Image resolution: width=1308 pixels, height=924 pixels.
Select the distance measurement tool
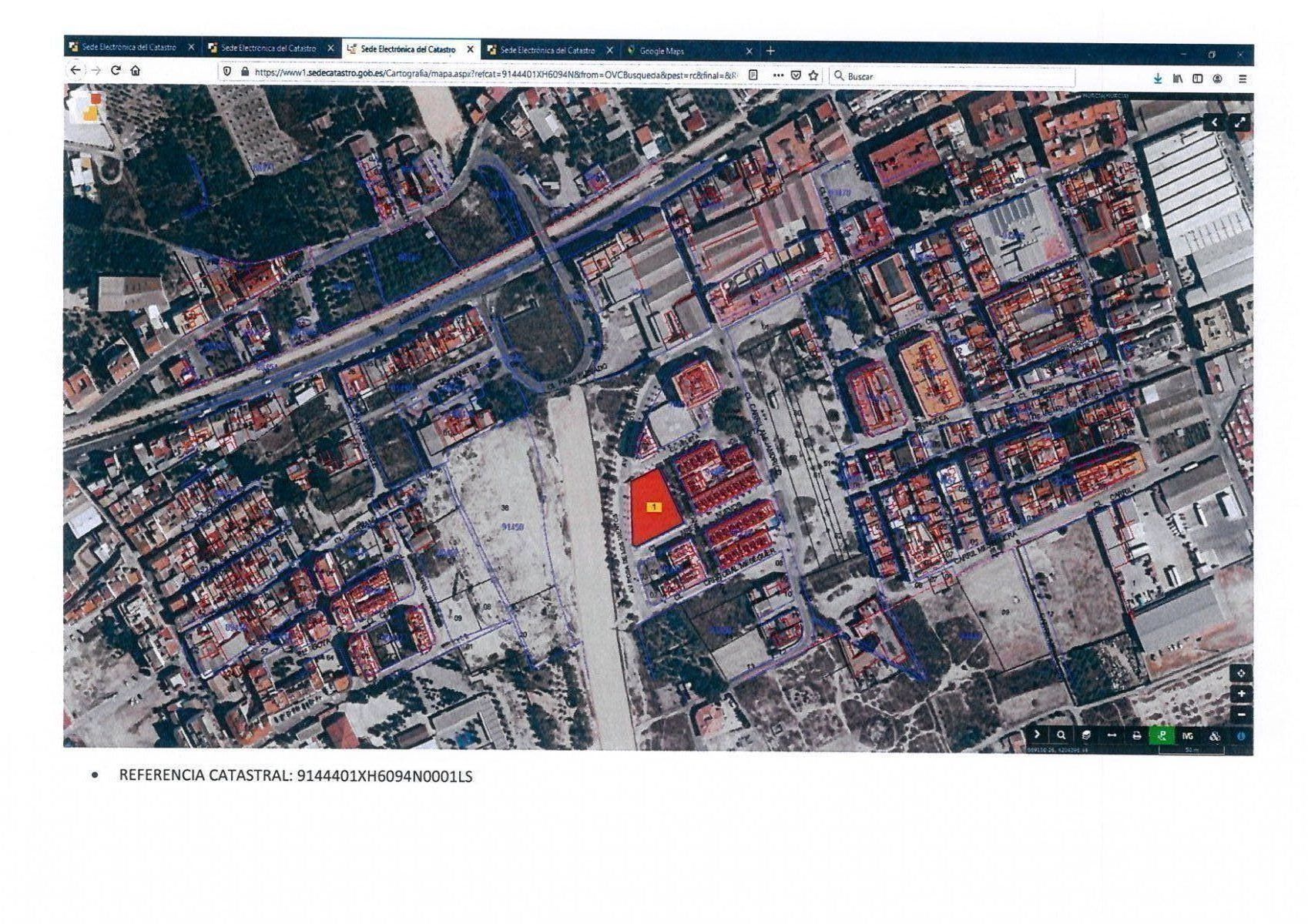[x=1111, y=735]
